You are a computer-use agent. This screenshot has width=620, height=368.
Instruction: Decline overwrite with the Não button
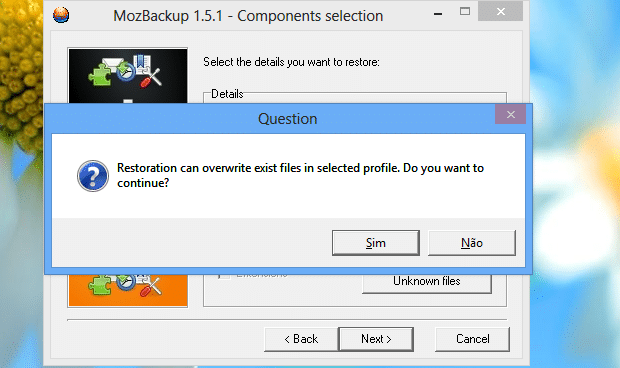[472, 243]
